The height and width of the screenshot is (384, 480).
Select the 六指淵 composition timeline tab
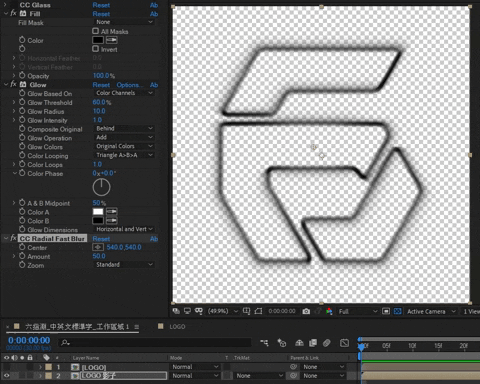point(77,327)
